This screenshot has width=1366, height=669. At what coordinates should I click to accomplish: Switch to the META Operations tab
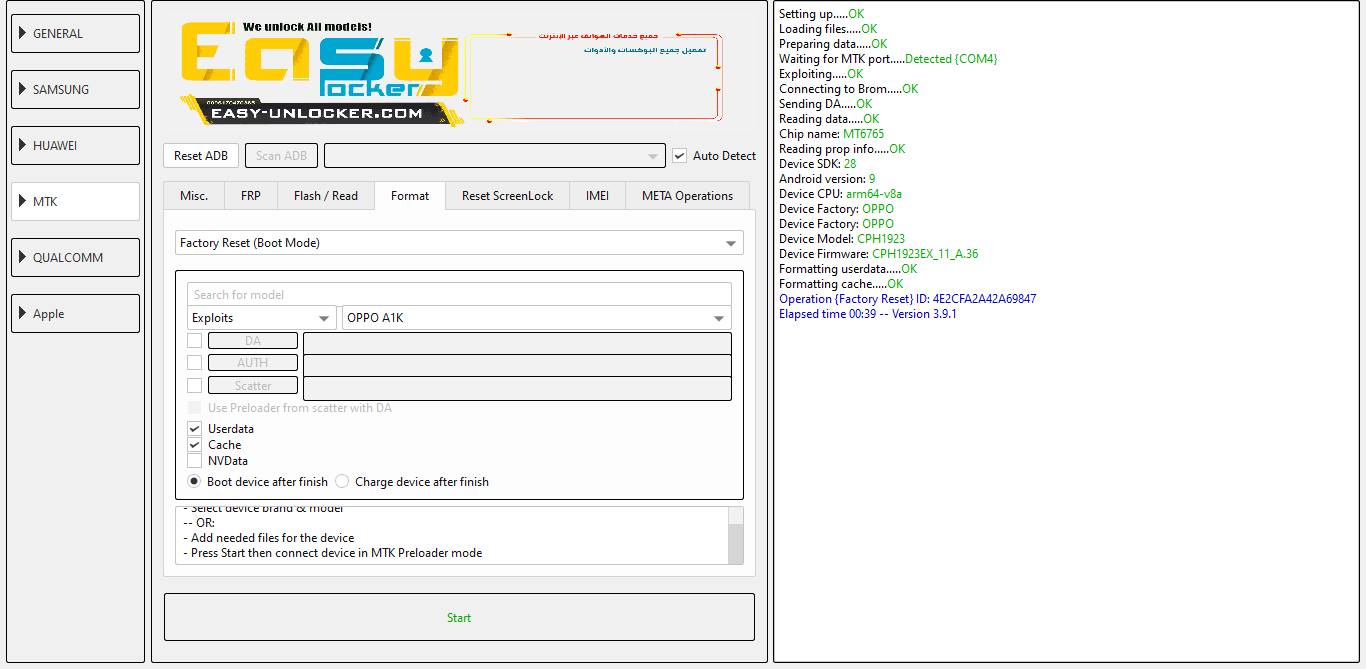[x=688, y=196]
